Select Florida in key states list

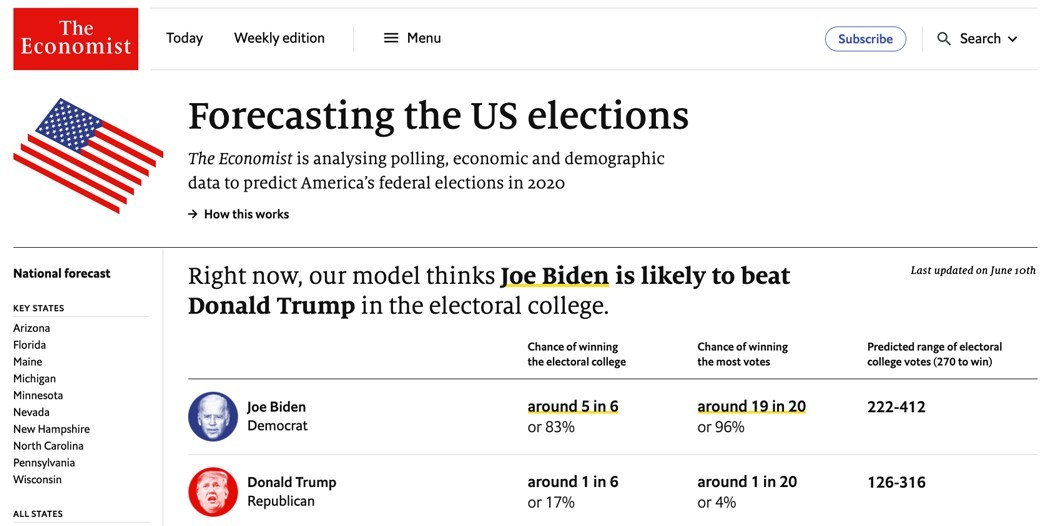point(29,345)
